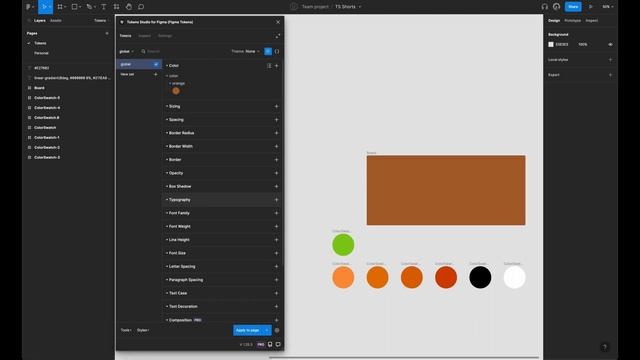Select the Pen tool
This screenshot has width=640, height=360.
[89, 7]
